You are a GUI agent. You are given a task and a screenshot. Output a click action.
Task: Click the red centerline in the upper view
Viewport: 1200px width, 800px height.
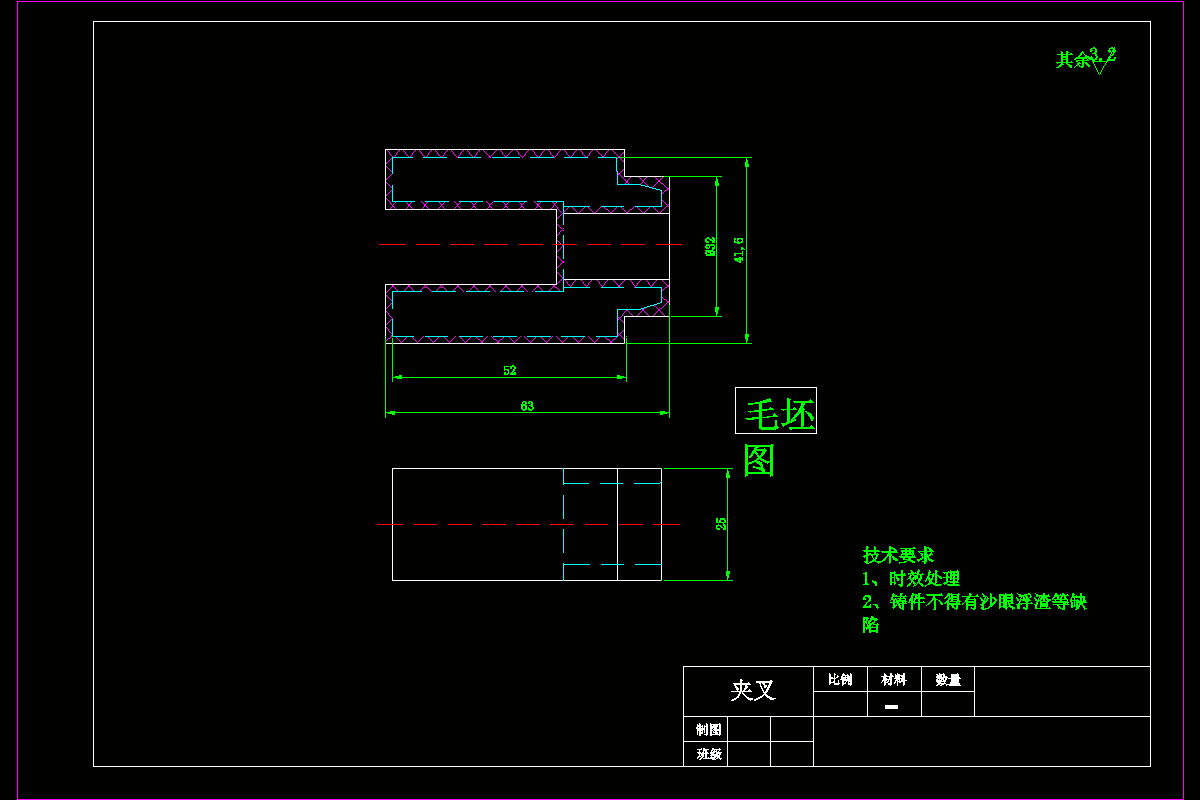(530, 244)
